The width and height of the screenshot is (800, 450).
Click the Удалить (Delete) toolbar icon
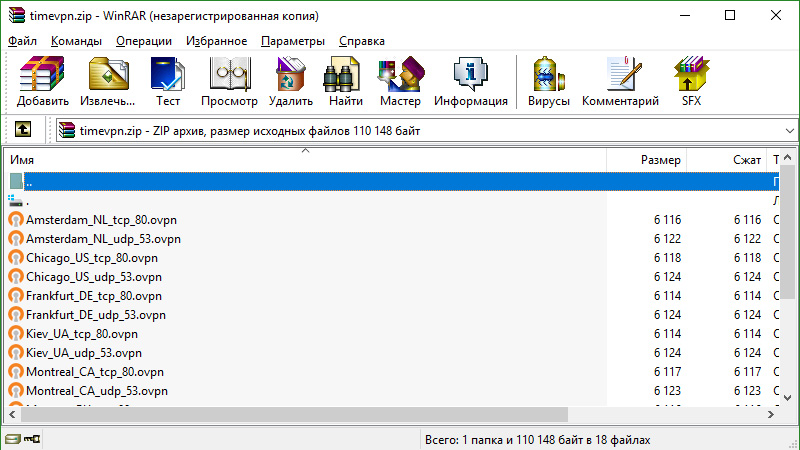click(291, 81)
